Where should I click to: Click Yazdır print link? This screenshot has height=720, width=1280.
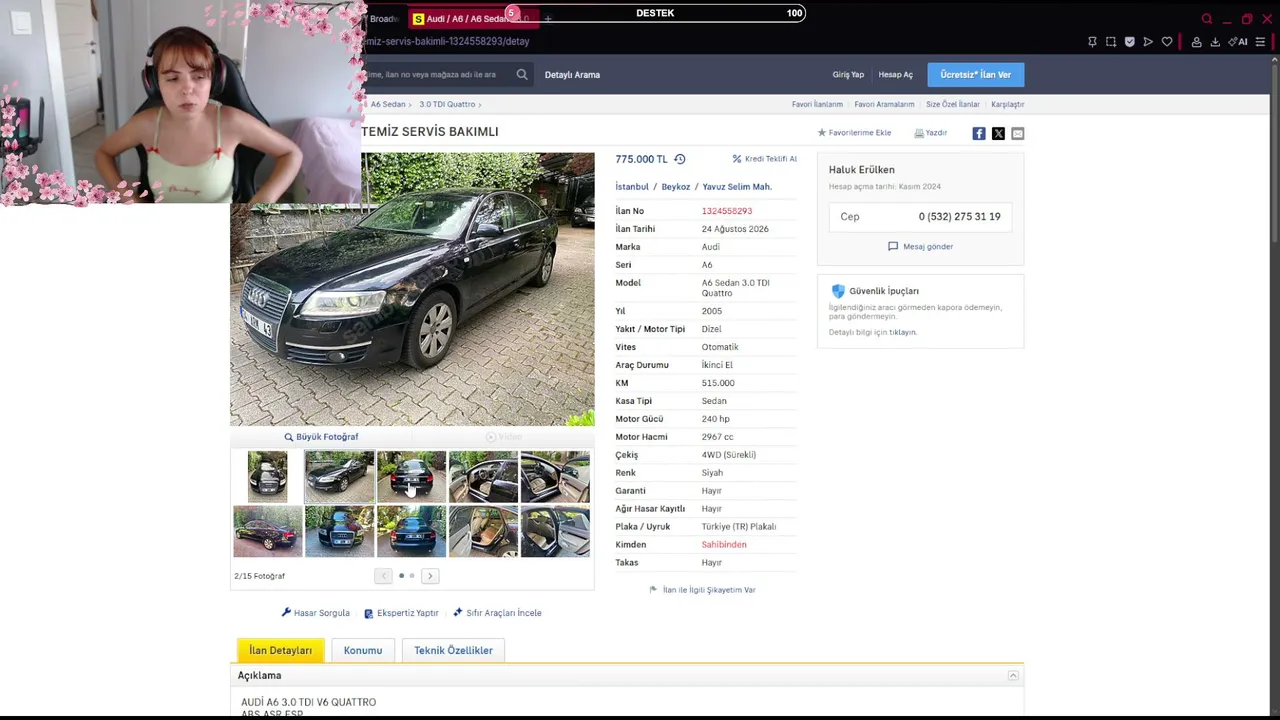click(x=930, y=133)
